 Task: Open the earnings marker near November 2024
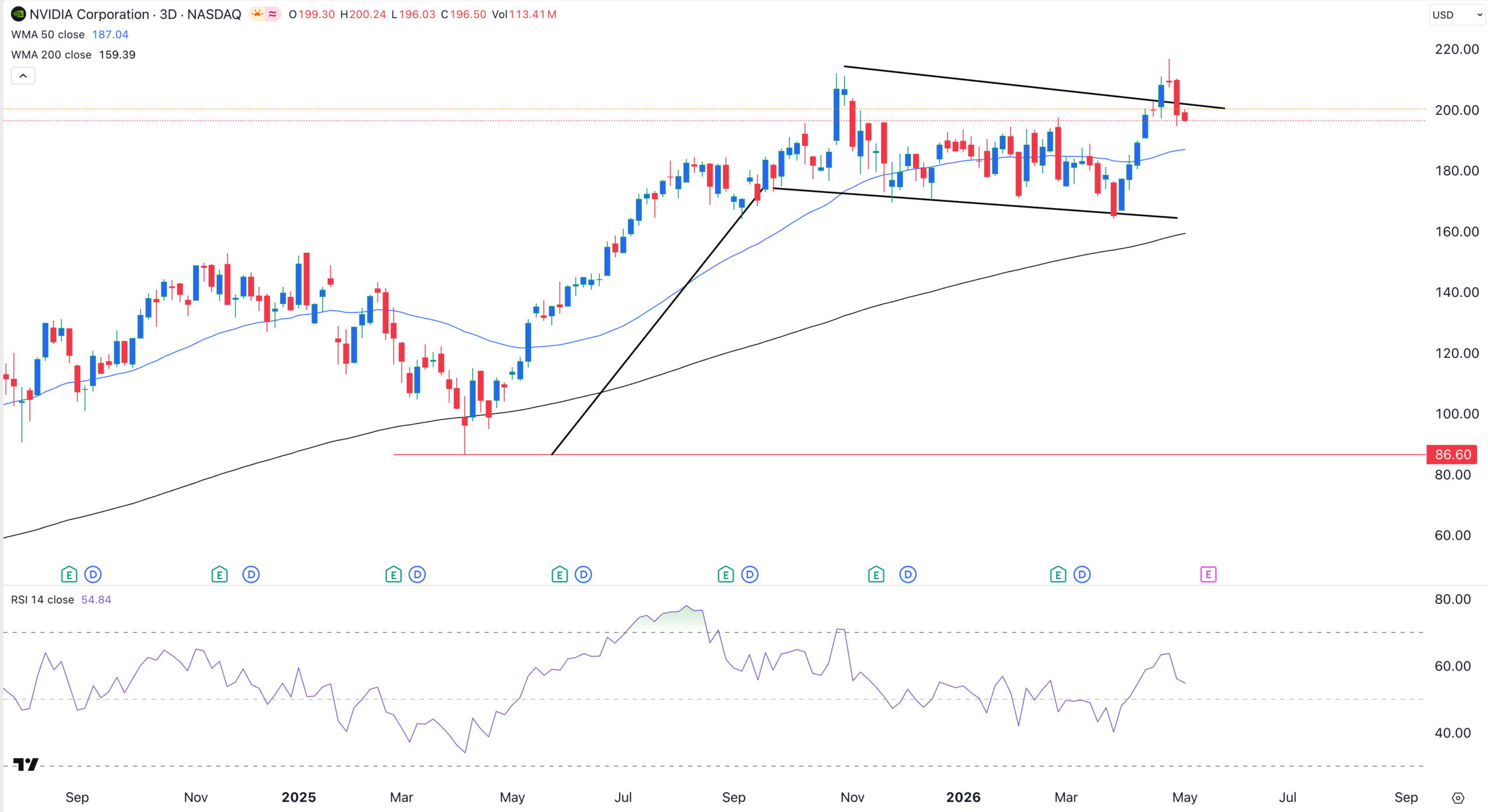click(x=219, y=575)
